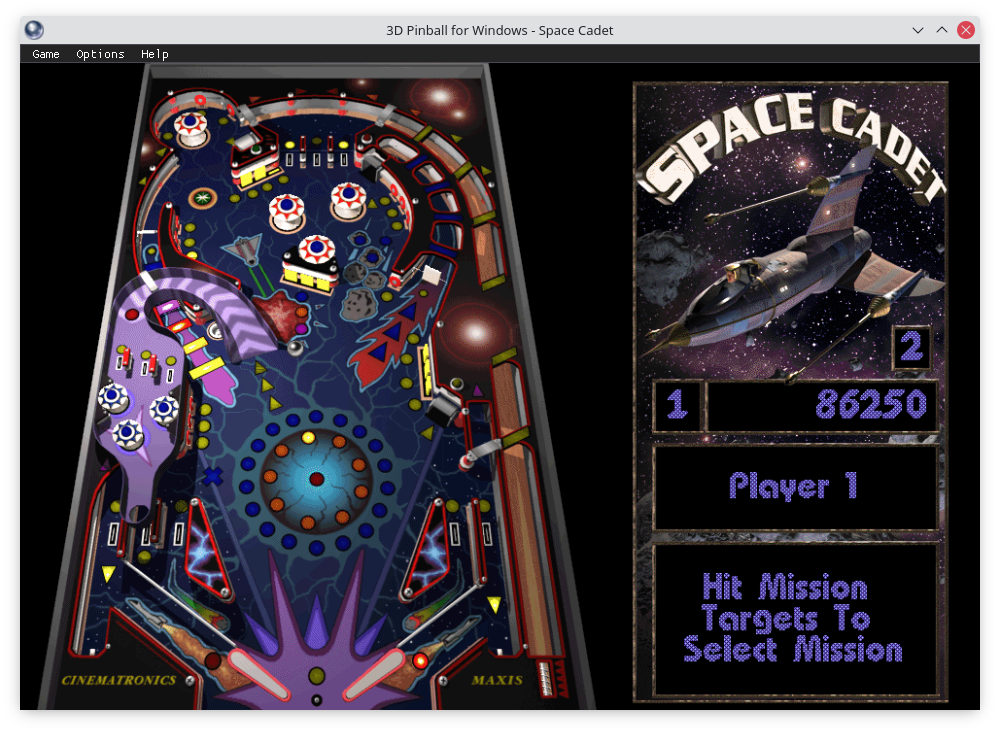Screen dimensions: 1000x734
Task: Click the small grey spaceship graphic
Action: [x=244, y=249]
